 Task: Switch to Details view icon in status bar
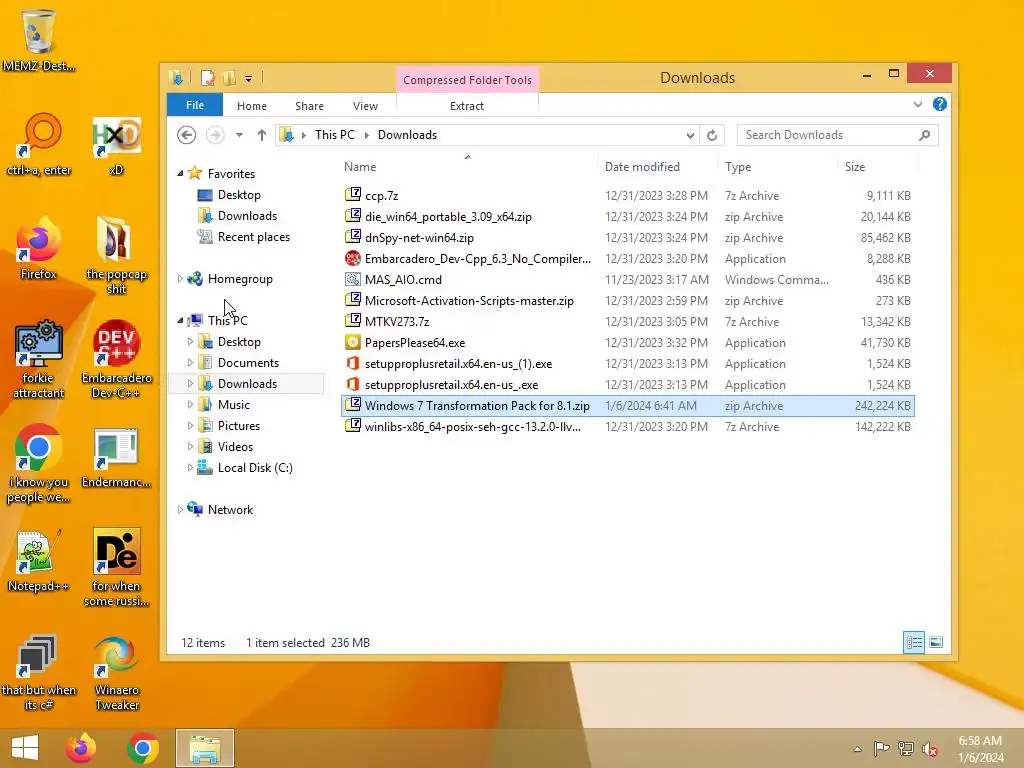coord(914,643)
